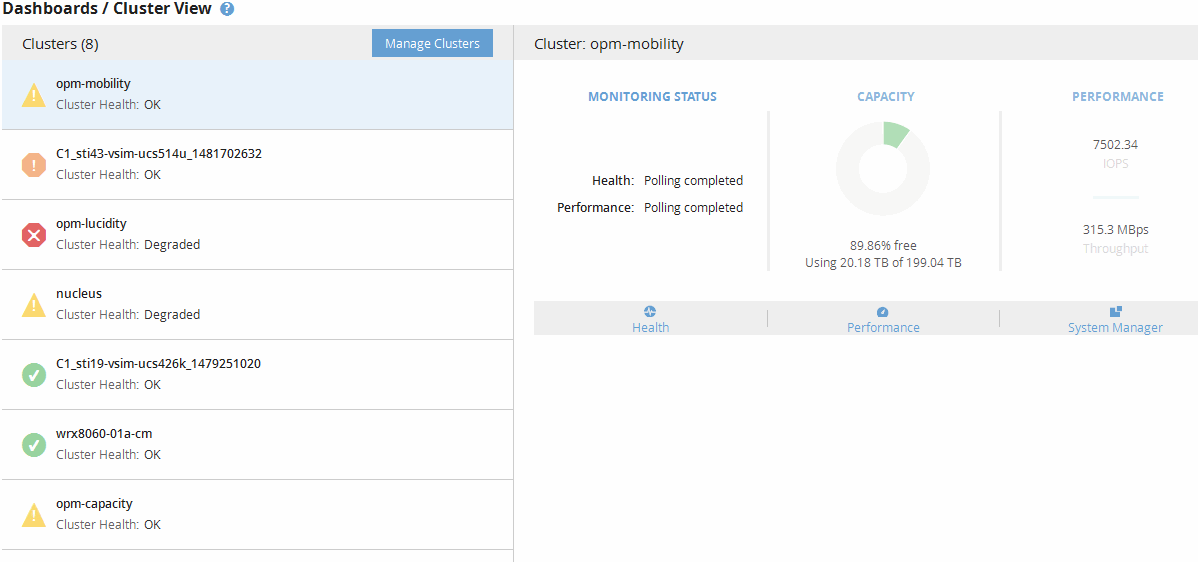Click the help question mark icon
This screenshot has height=562, width=1198.
pos(227,9)
